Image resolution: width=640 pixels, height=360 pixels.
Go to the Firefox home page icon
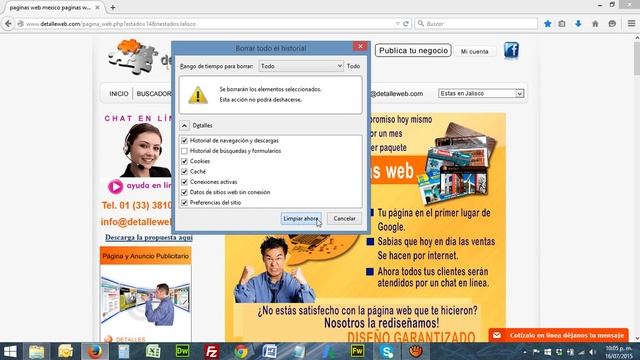tap(595, 24)
